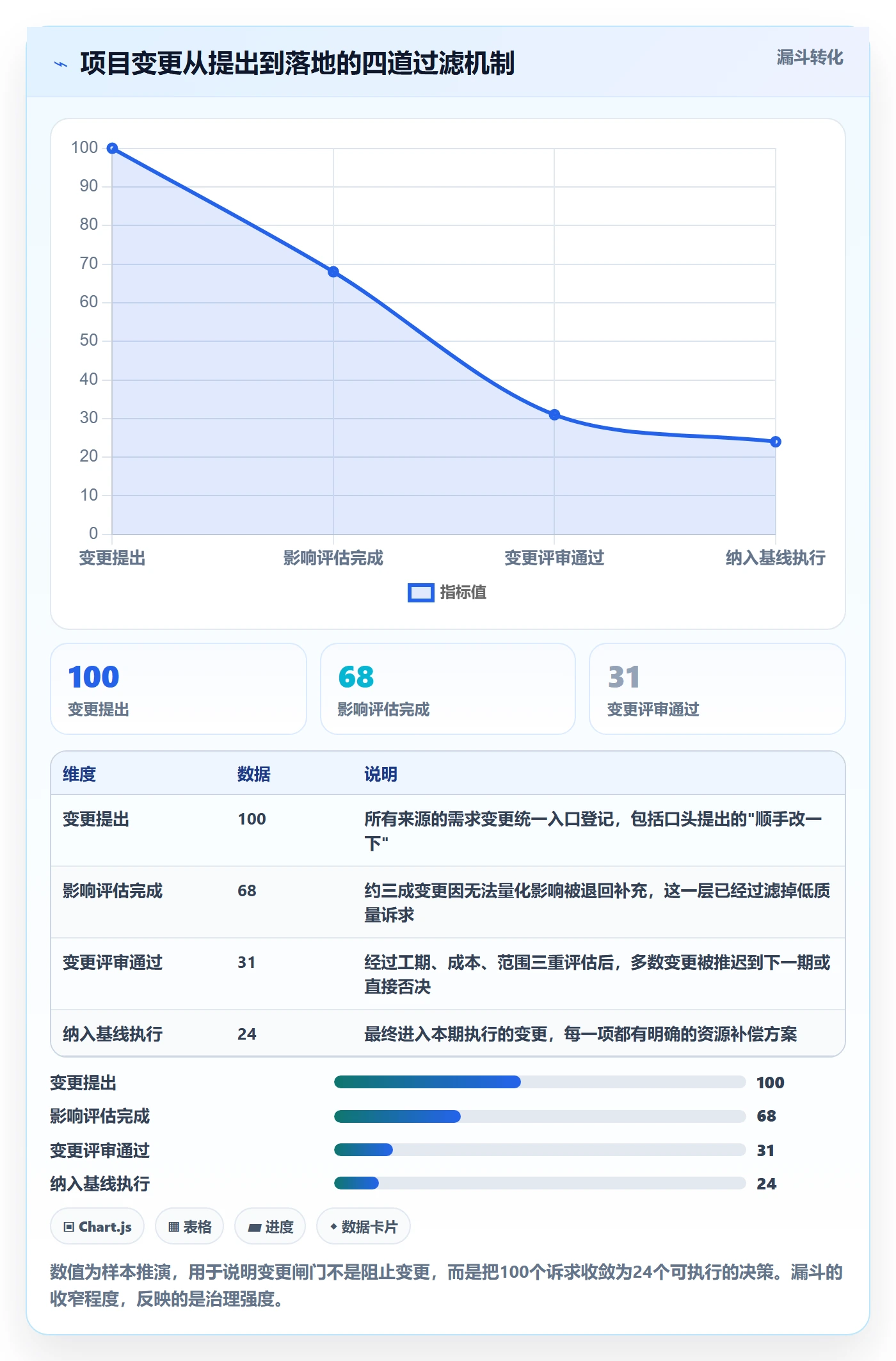896x1361 pixels.
Task: Select the 变更评审通过 table row cell
Action: [x=113, y=962]
